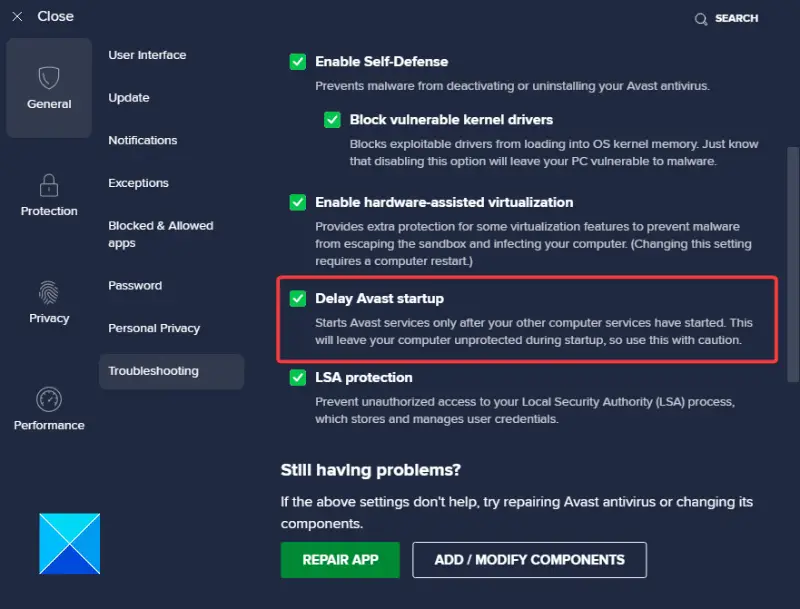Image resolution: width=800 pixels, height=609 pixels.
Task: Close settings with the X icon
Action: coord(17,17)
